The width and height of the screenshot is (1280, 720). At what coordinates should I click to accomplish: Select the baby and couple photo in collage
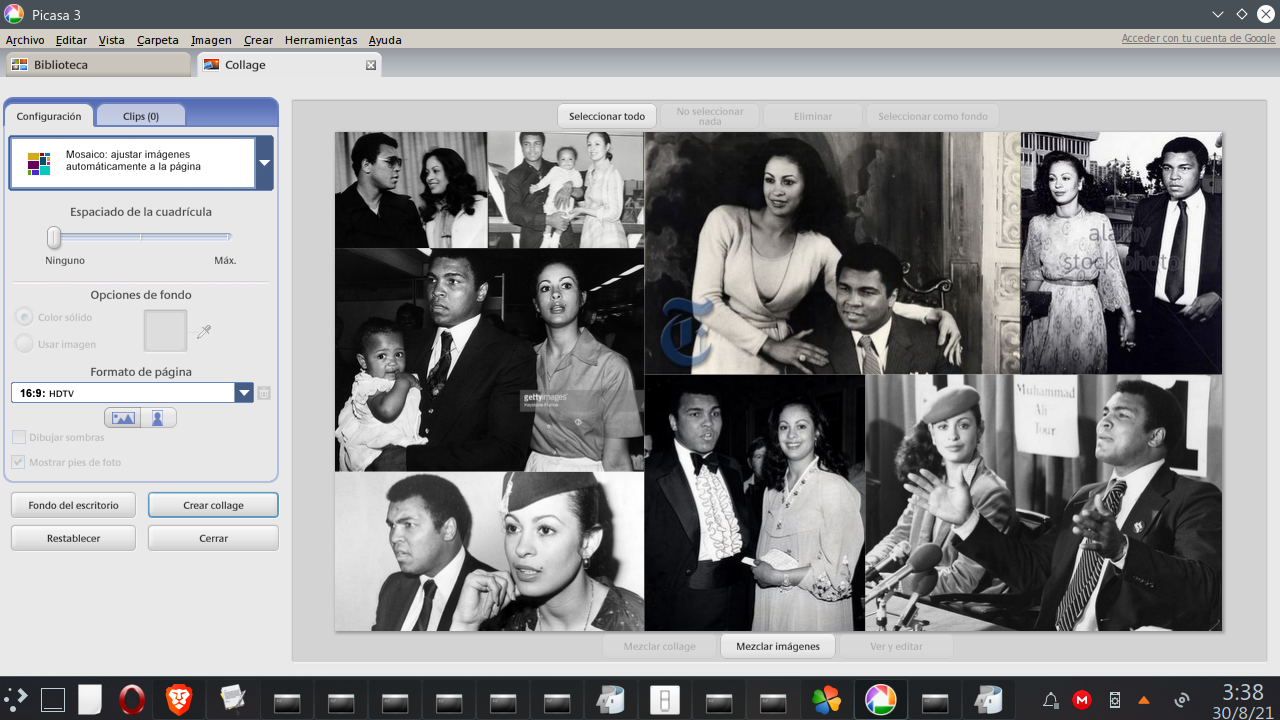click(566, 190)
